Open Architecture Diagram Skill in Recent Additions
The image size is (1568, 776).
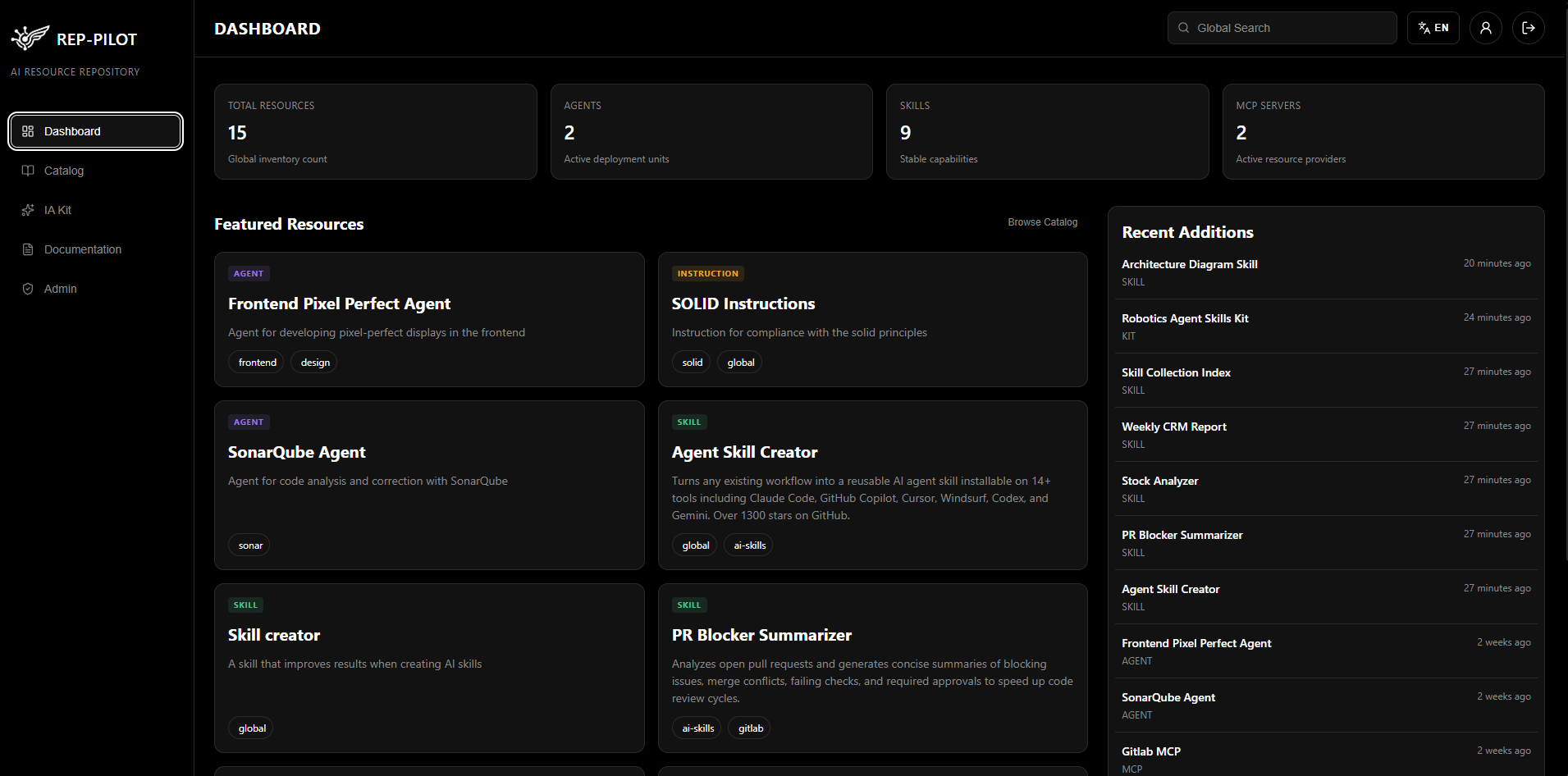pyautogui.click(x=1326, y=272)
